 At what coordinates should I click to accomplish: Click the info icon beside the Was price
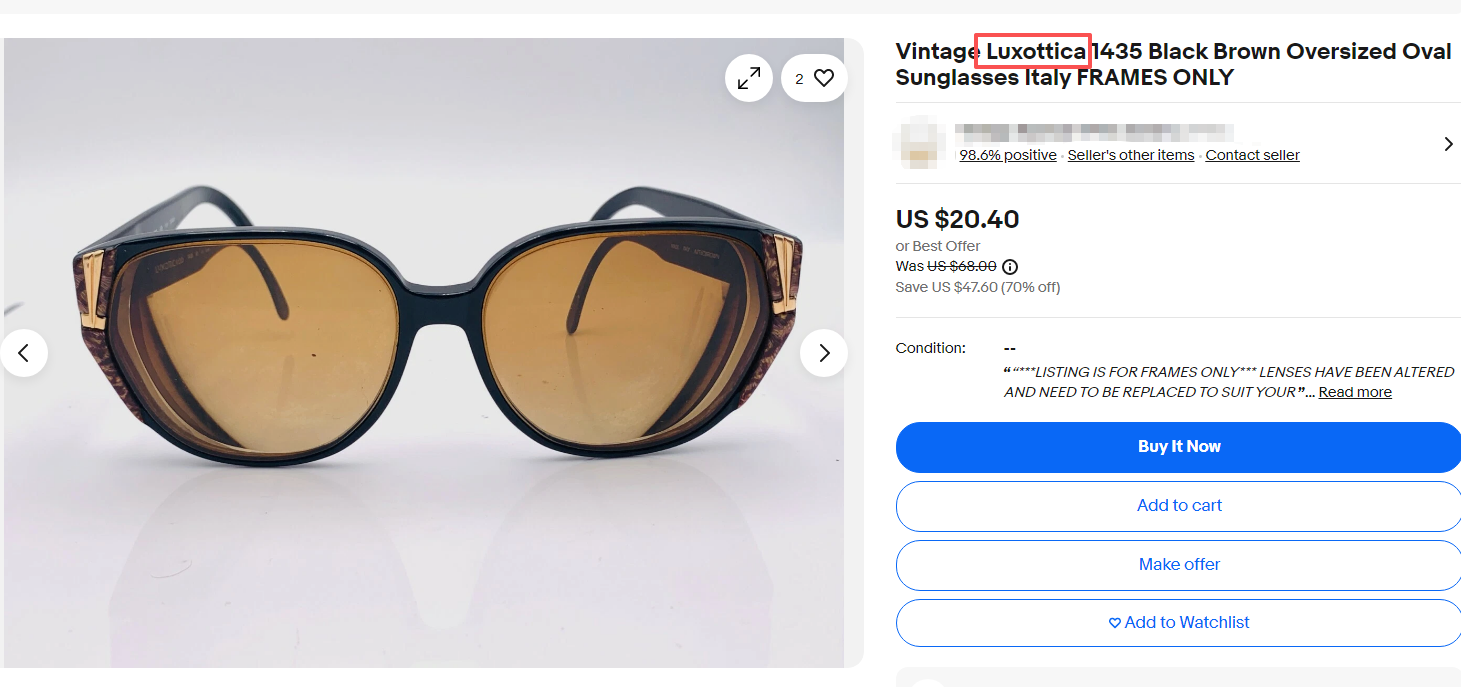coord(1010,267)
